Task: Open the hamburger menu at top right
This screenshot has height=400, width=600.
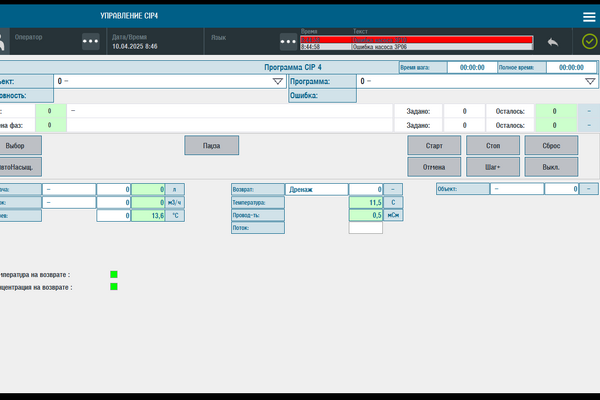Action: coord(588,17)
